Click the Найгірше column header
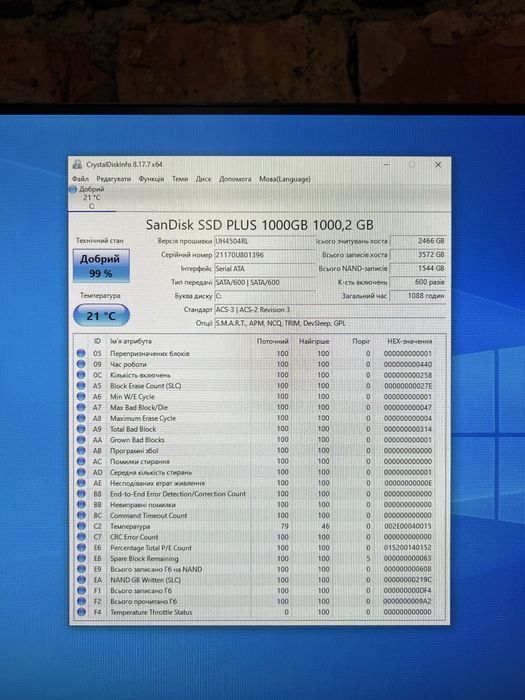The image size is (525, 700). pos(314,341)
